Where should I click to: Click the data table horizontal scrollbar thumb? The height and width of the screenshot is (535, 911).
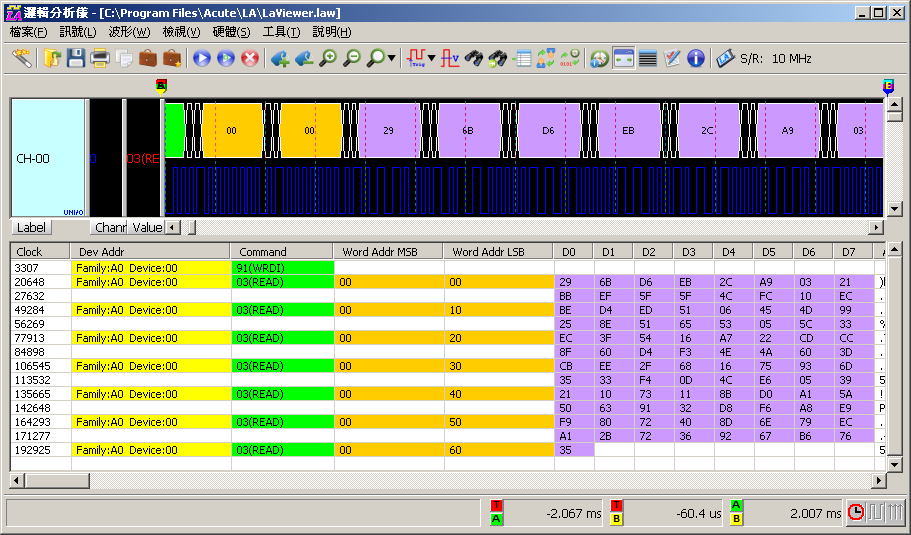pos(57,480)
